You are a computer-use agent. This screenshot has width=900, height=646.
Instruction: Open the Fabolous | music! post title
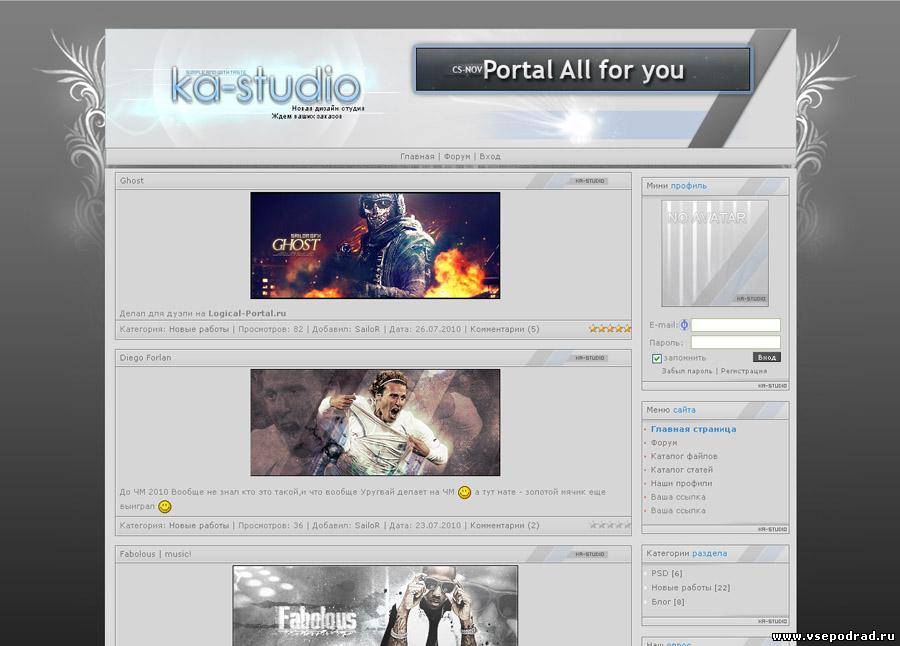(x=156, y=554)
